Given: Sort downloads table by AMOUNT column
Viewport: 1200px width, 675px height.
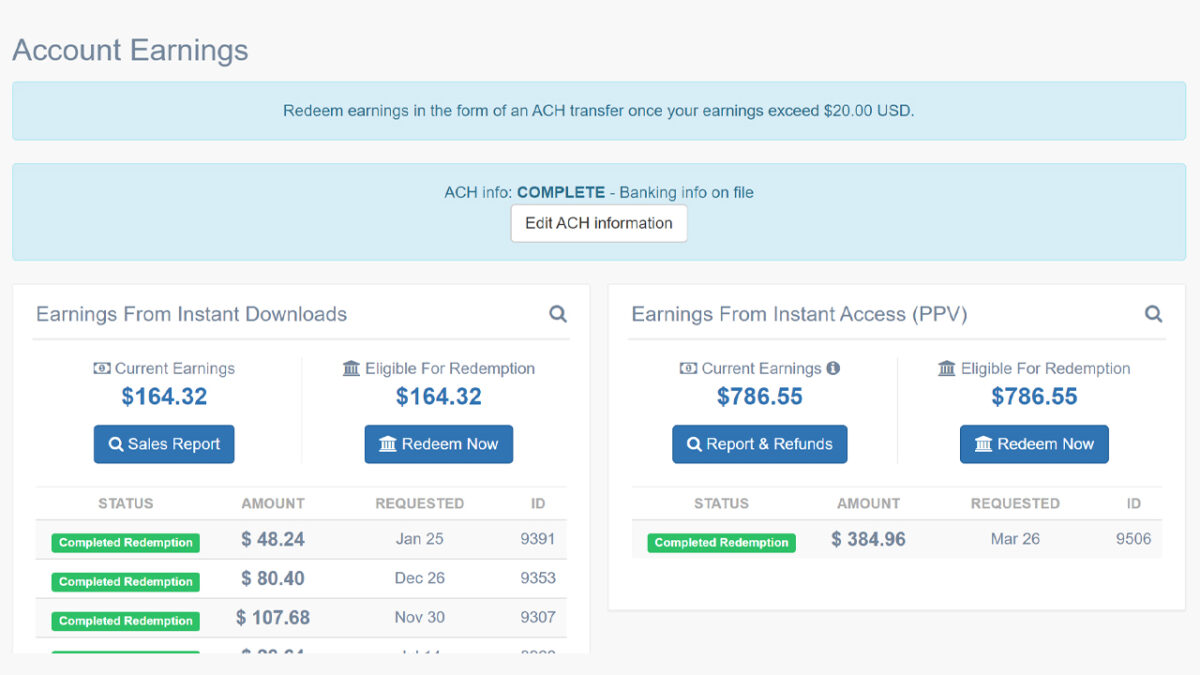Looking at the screenshot, I should 273,503.
